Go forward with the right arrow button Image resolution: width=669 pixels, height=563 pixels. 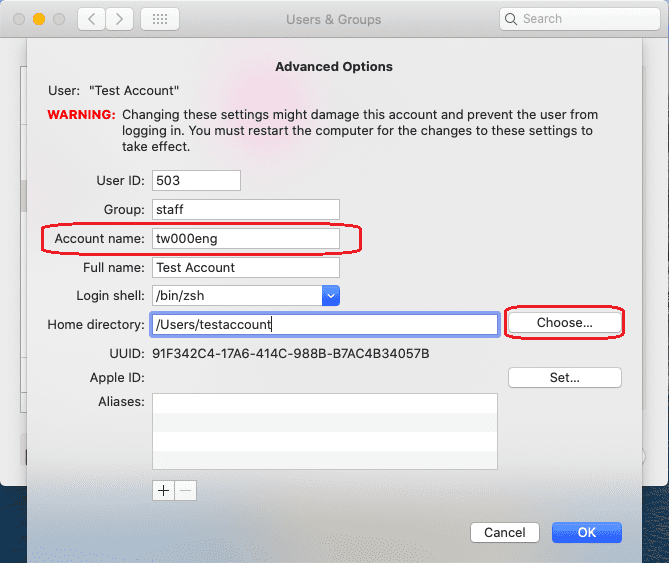coord(120,19)
